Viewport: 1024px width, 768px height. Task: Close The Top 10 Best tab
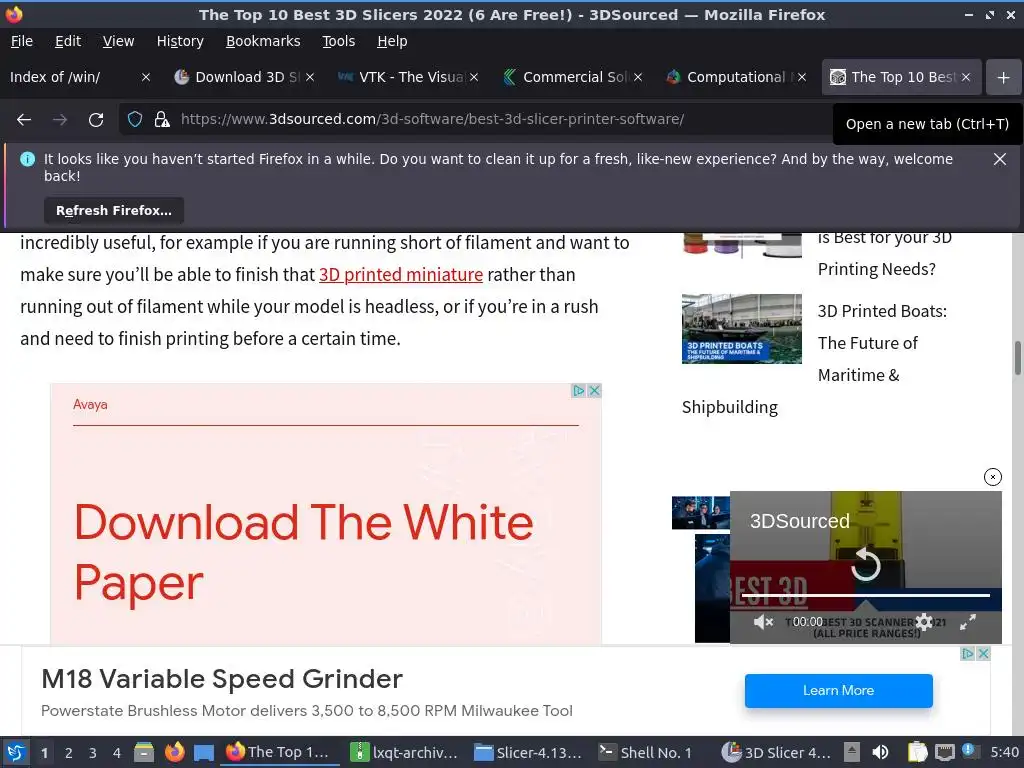click(966, 77)
